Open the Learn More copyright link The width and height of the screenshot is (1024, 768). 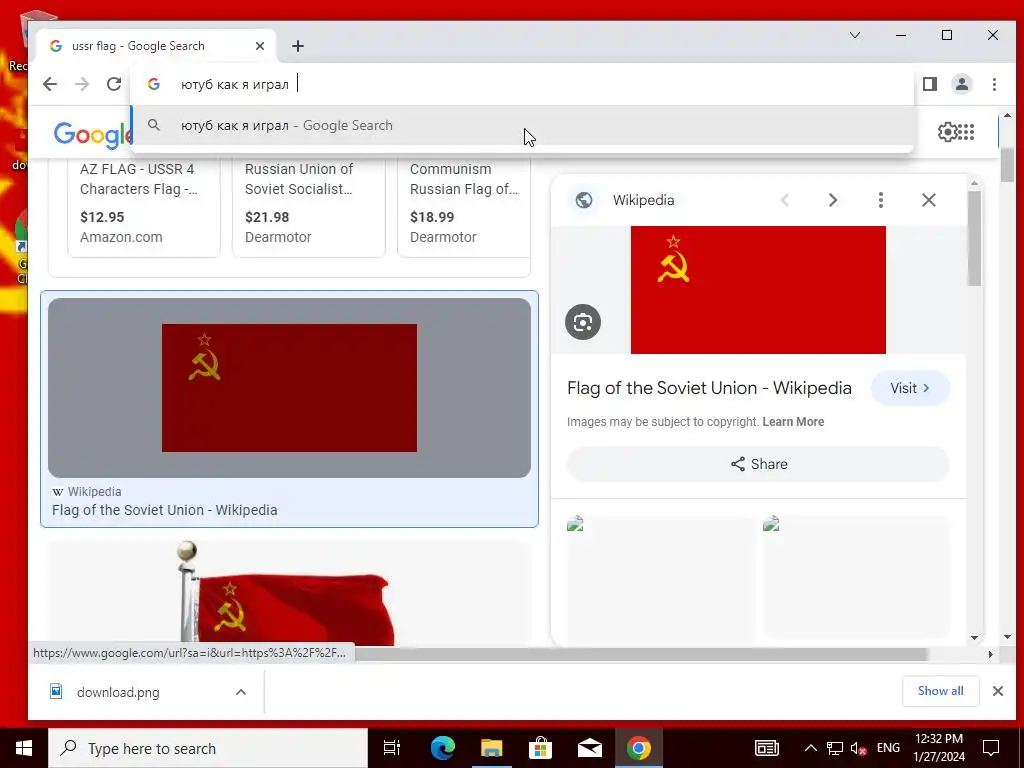[793, 422]
